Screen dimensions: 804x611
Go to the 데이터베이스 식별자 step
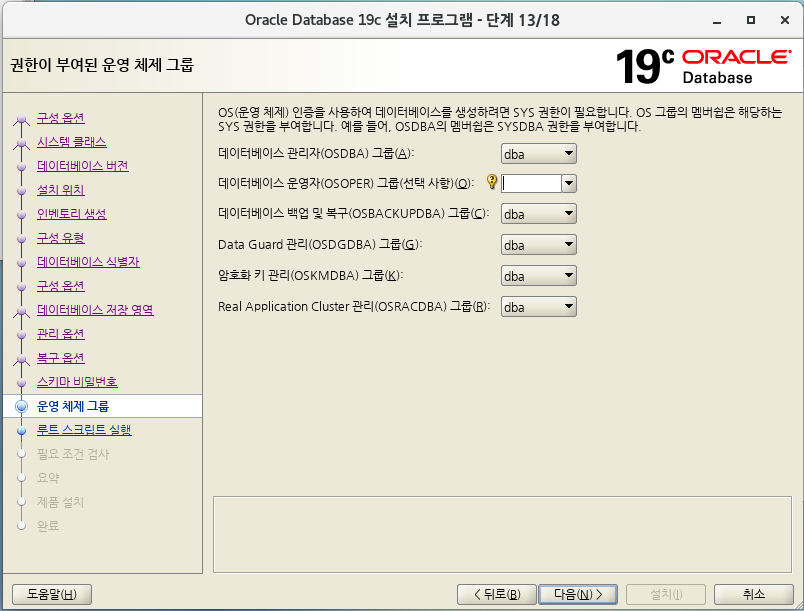88,262
